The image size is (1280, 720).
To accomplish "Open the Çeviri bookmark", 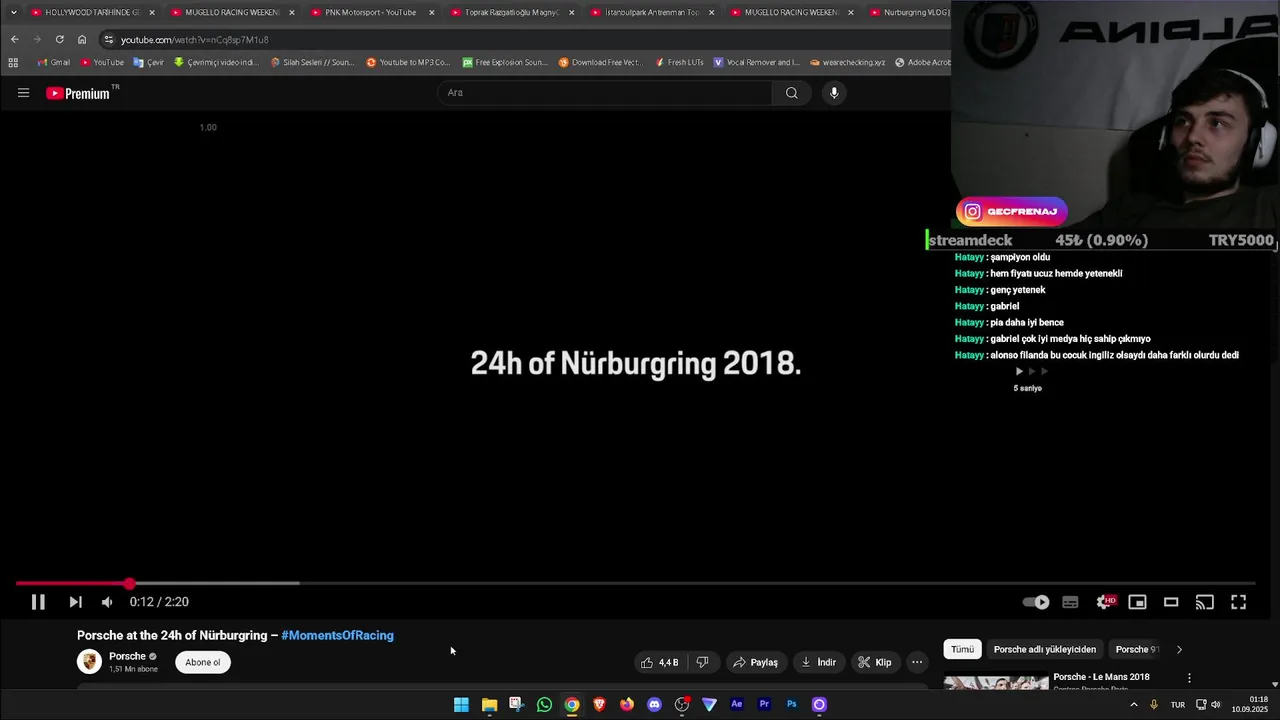I will click(x=148, y=62).
